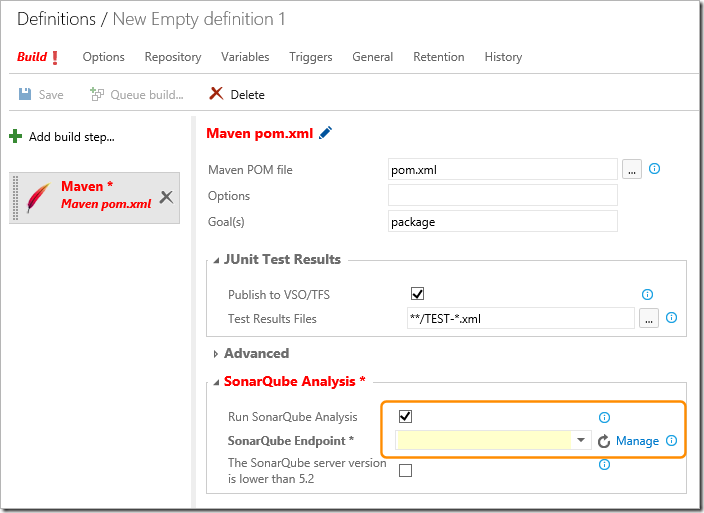Focus the Maven POM file field
The width and height of the screenshot is (704, 513).
pos(502,170)
